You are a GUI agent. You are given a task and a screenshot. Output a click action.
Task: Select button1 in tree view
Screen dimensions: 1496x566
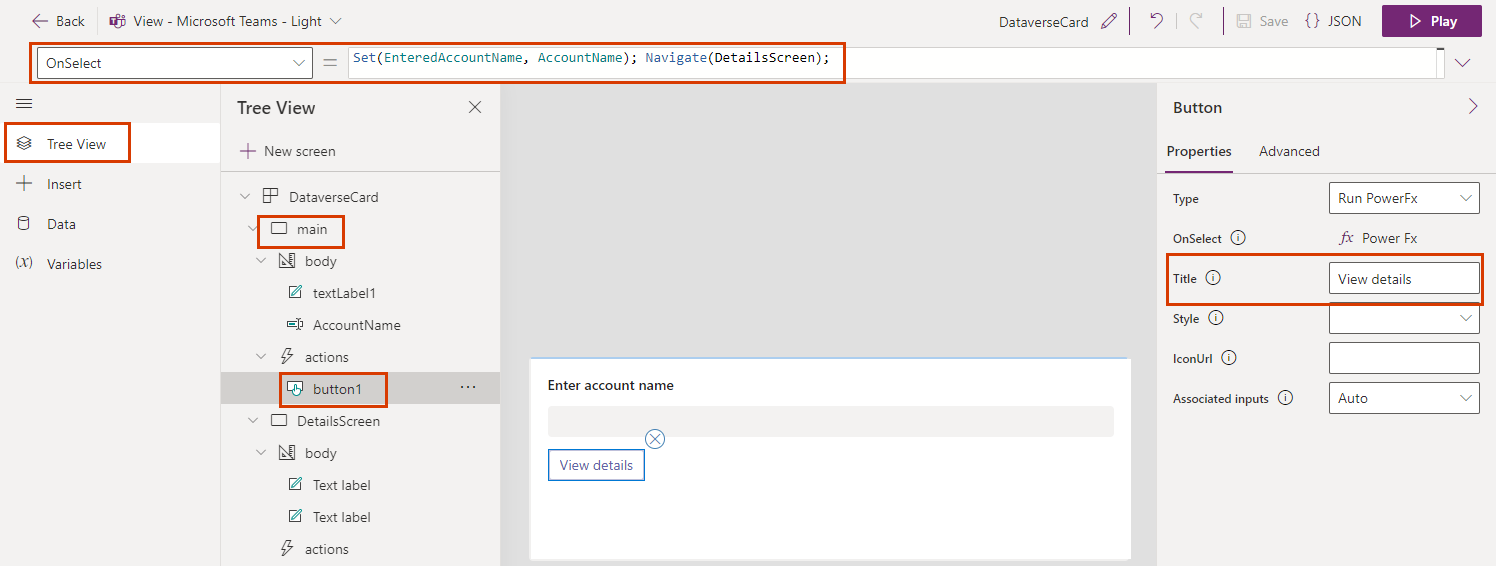[336, 389]
